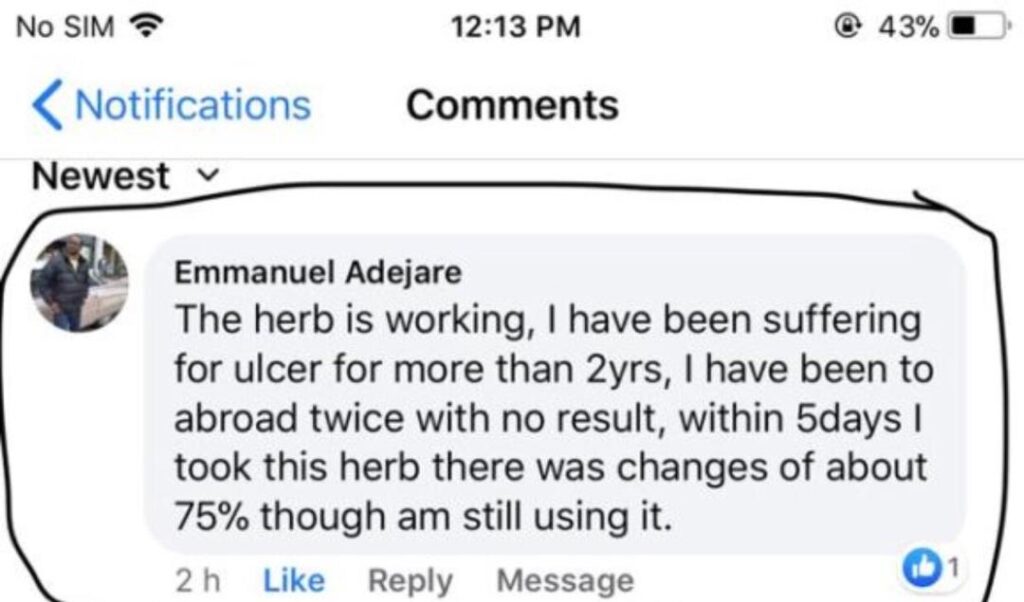Tap the Wi-Fi signal icon

[x=148, y=26]
